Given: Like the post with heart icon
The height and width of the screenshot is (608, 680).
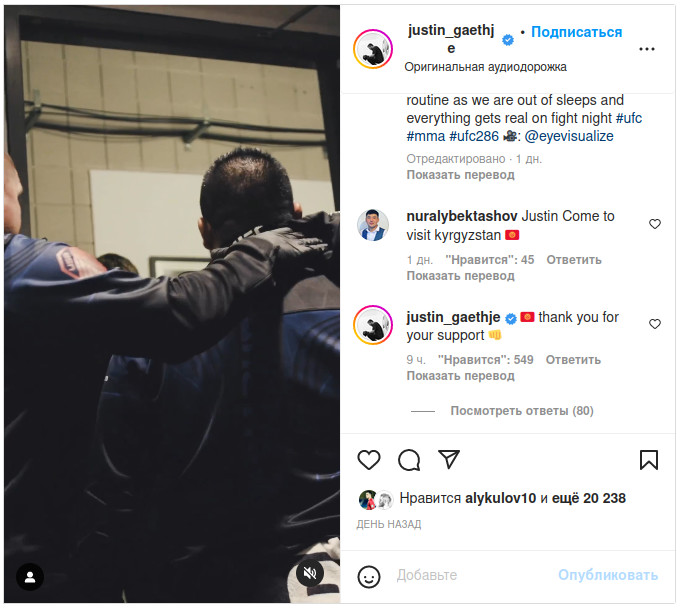Looking at the screenshot, I should pos(369,460).
